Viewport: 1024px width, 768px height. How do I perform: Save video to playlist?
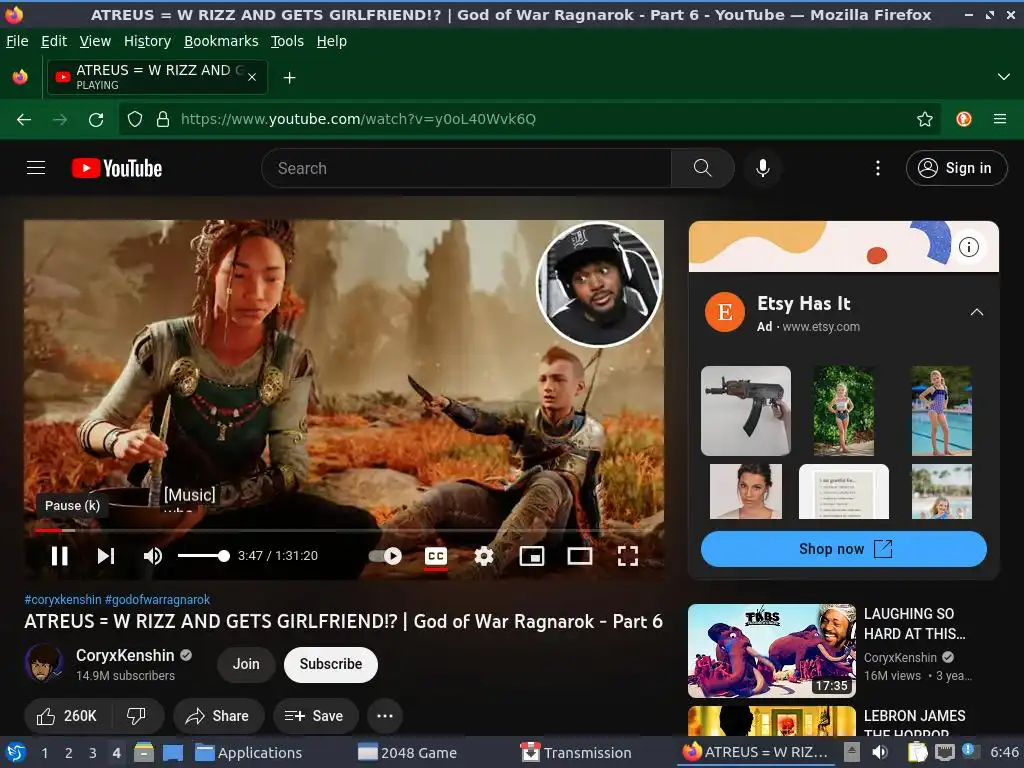(x=315, y=716)
